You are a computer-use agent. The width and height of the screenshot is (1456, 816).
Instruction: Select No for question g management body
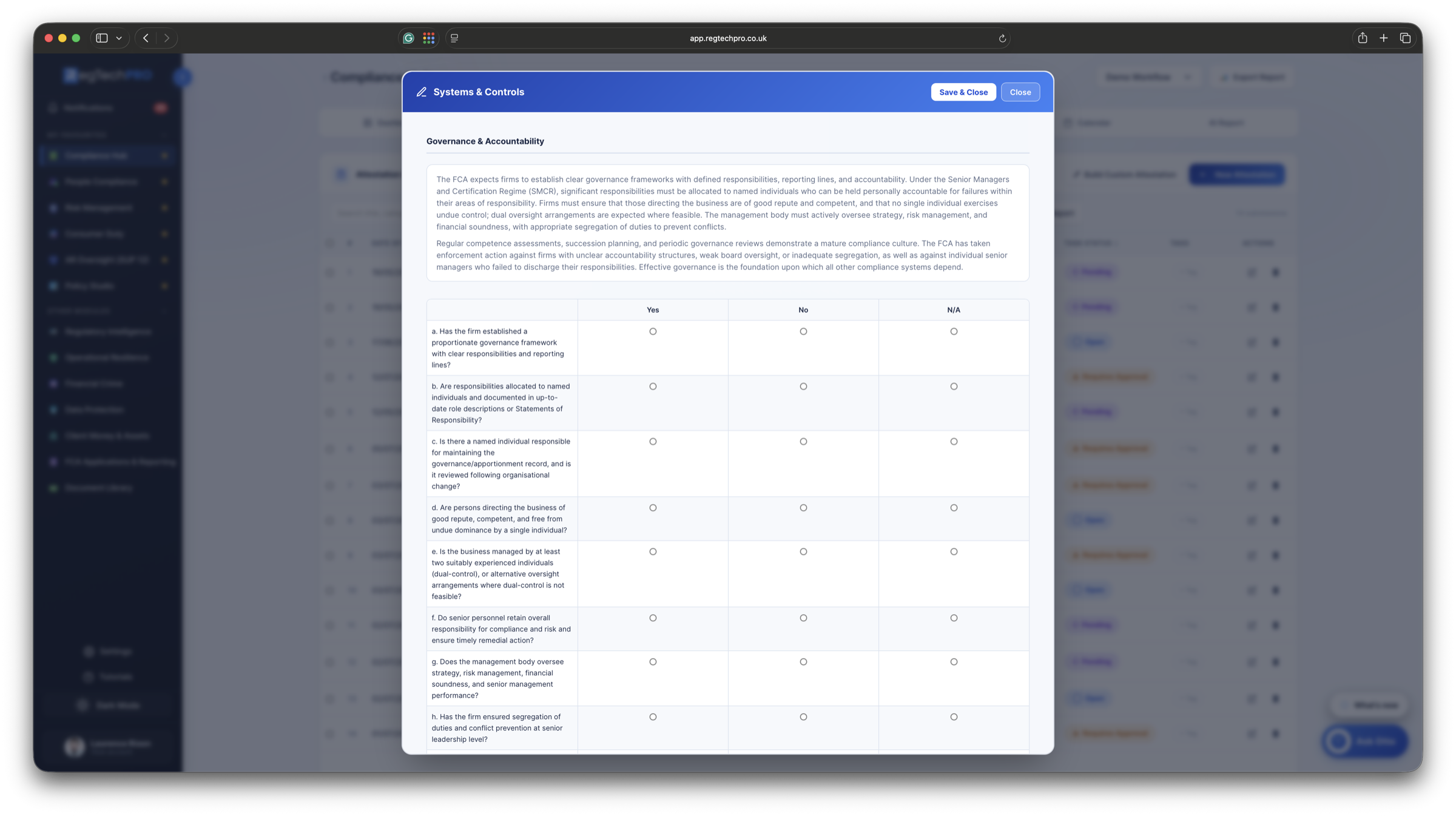[803, 662]
